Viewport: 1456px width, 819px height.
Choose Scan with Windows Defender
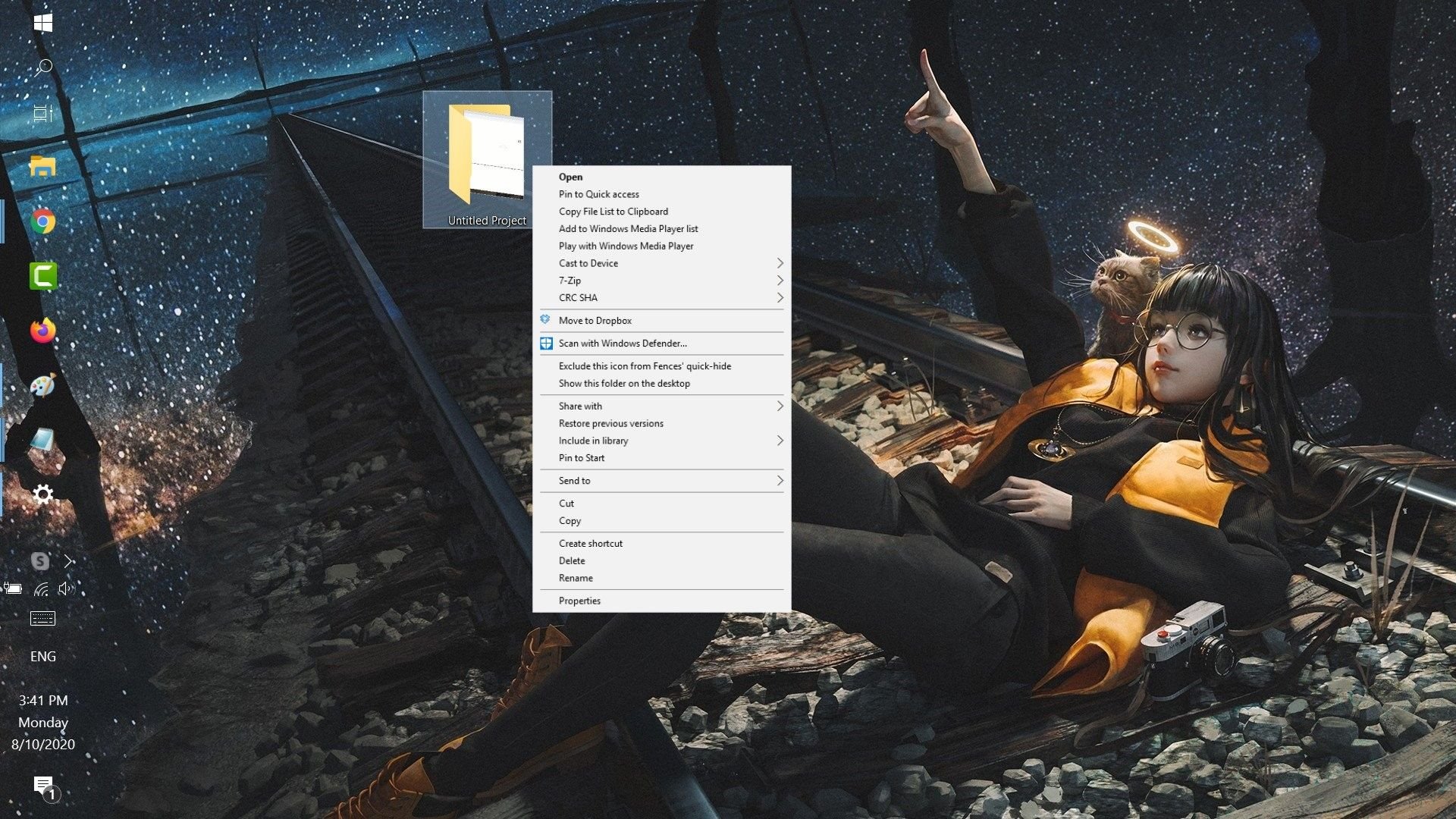click(662, 343)
